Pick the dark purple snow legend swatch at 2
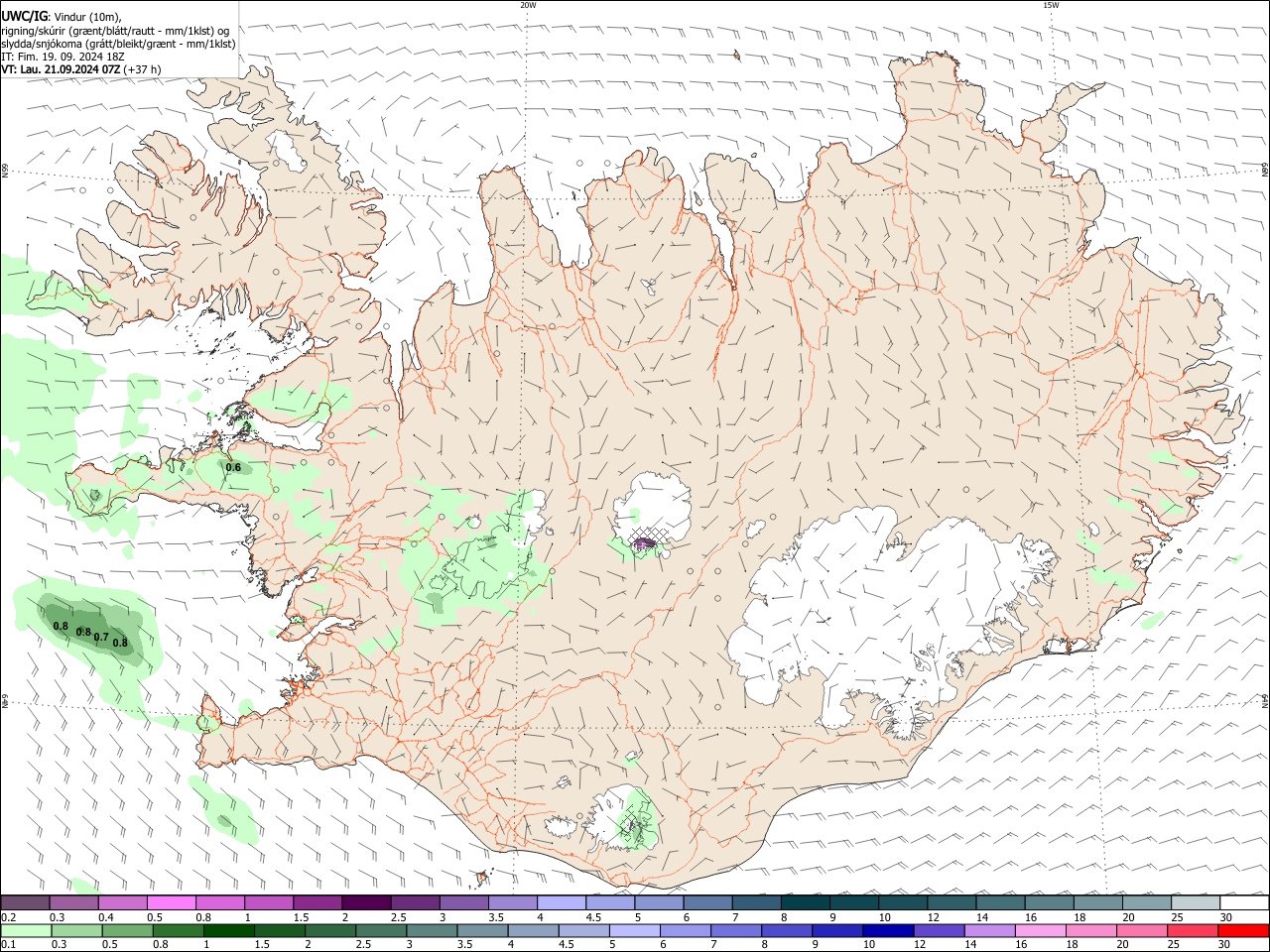The height and width of the screenshot is (952, 1270). click(366, 902)
